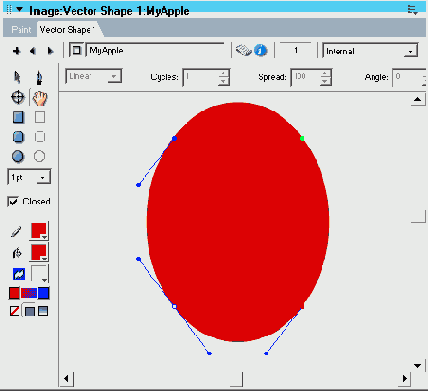Screen dimensions: 428x391
Task: Set fill to No Fill
Action: click(14, 311)
